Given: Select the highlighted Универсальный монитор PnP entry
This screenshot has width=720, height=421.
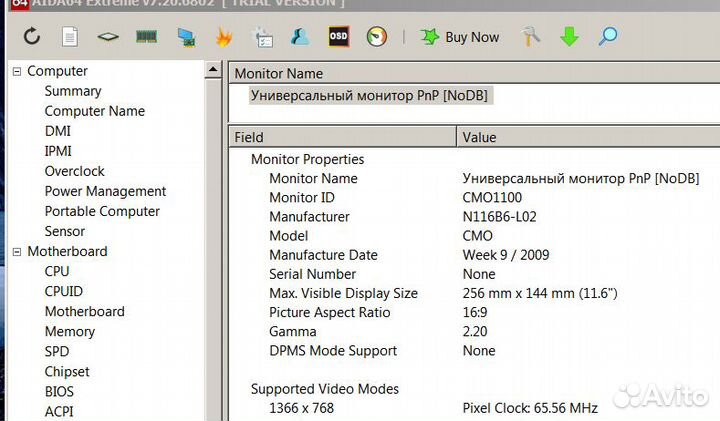Looking at the screenshot, I should click(370, 95).
